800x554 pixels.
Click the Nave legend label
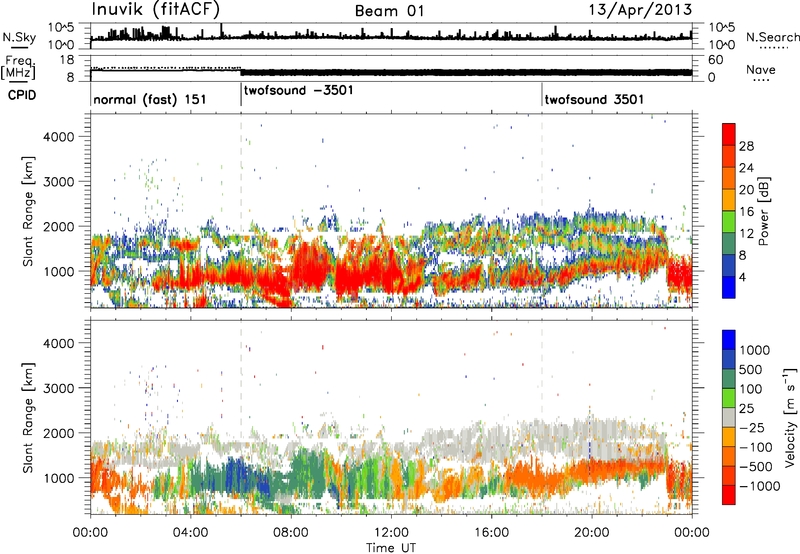tap(760, 70)
